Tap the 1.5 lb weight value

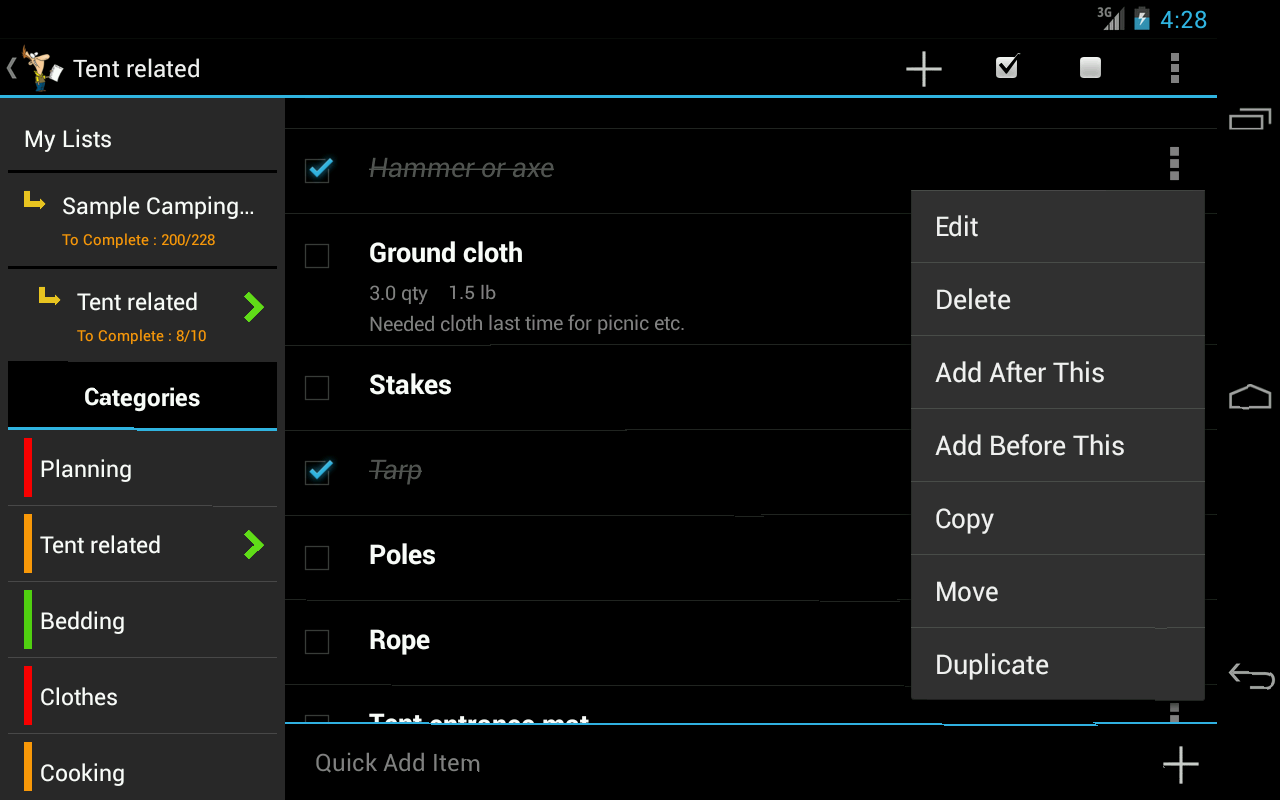tap(472, 293)
